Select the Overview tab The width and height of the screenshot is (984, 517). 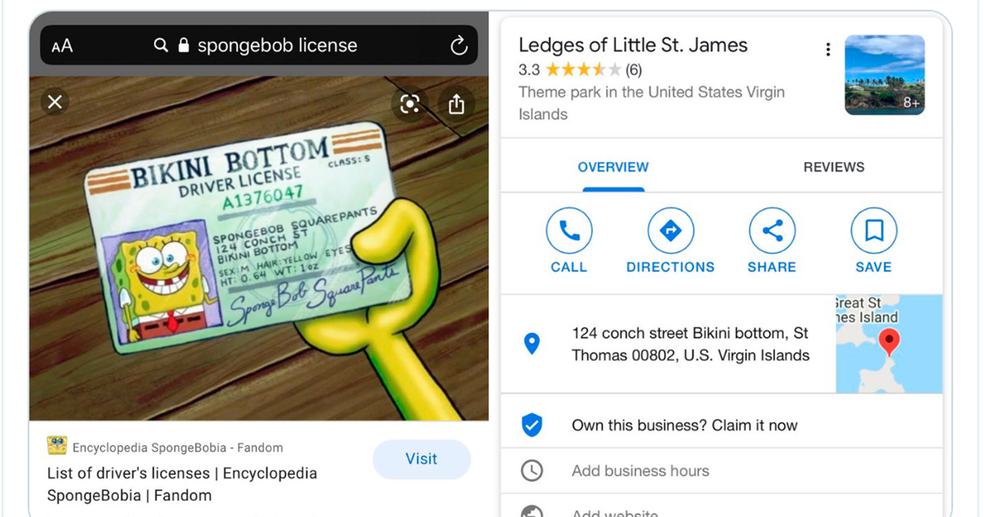click(613, 167)
